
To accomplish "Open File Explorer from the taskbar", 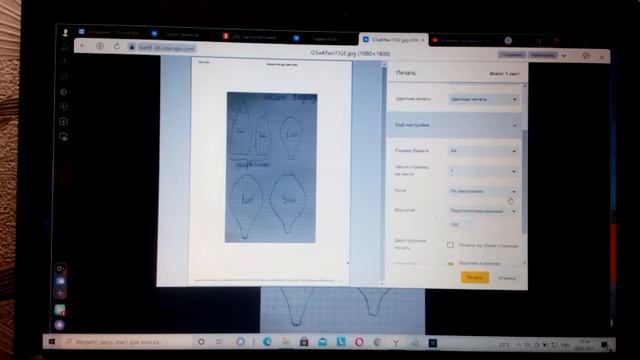I will pyautogui.click(x=286, y=342).
